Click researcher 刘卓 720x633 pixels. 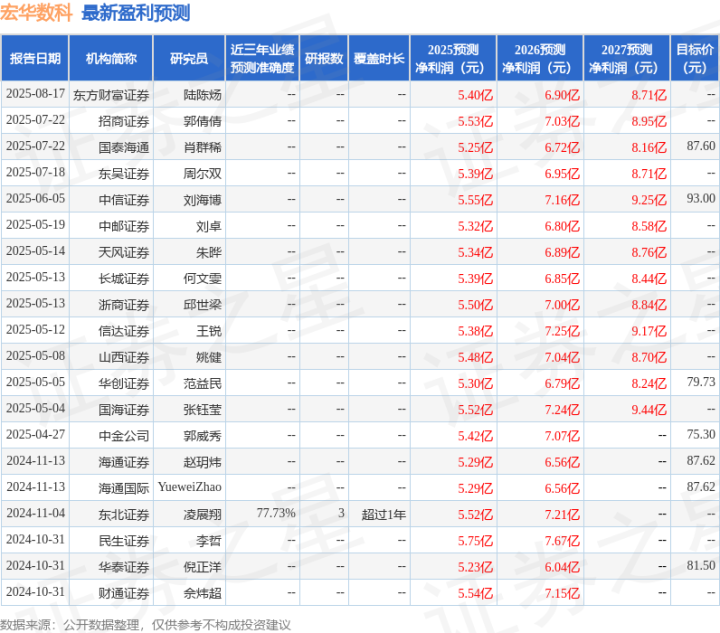tap(209, 226)
